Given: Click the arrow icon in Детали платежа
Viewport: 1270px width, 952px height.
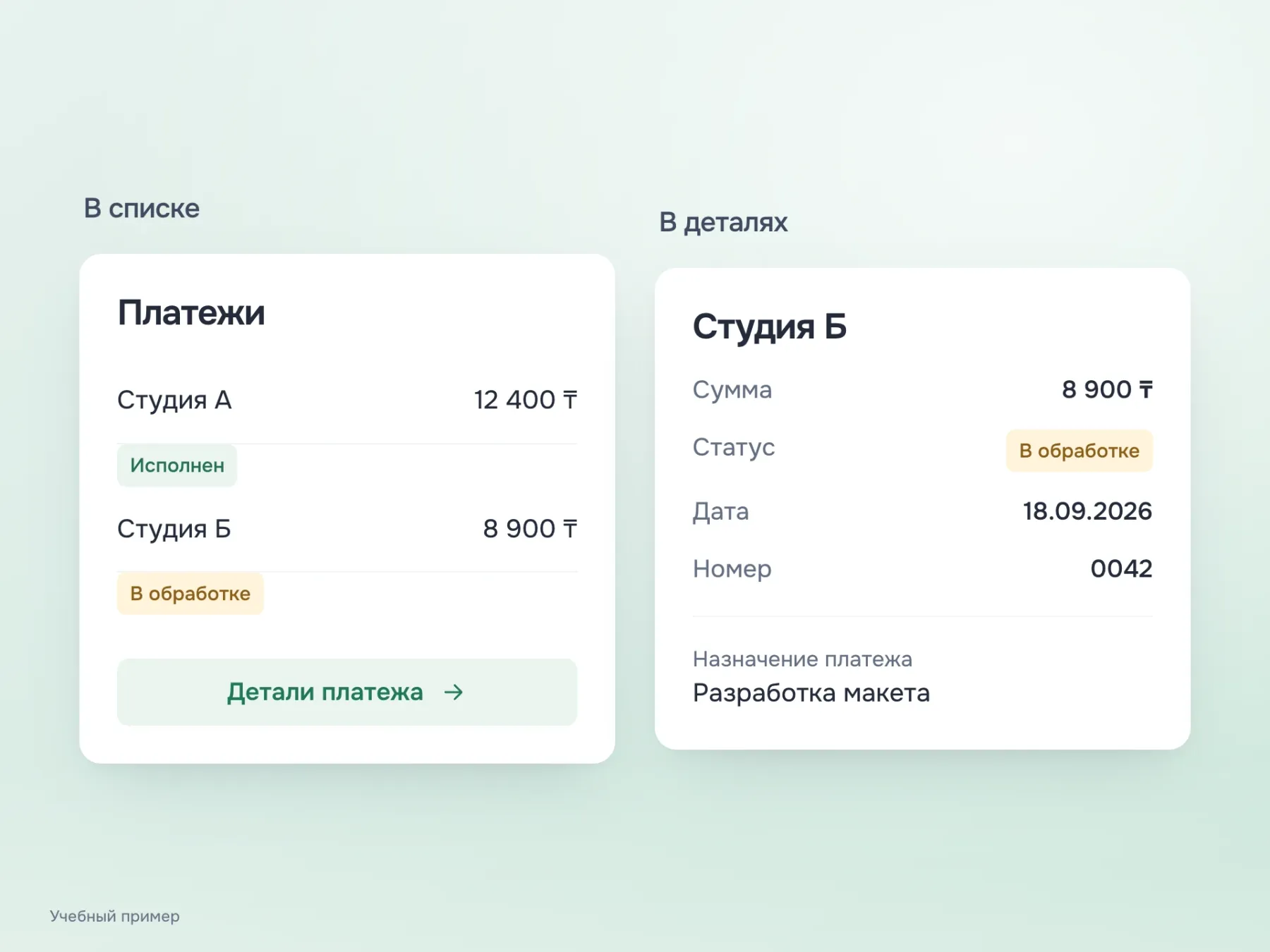Looking at the screenshot, I should (454, 692).
